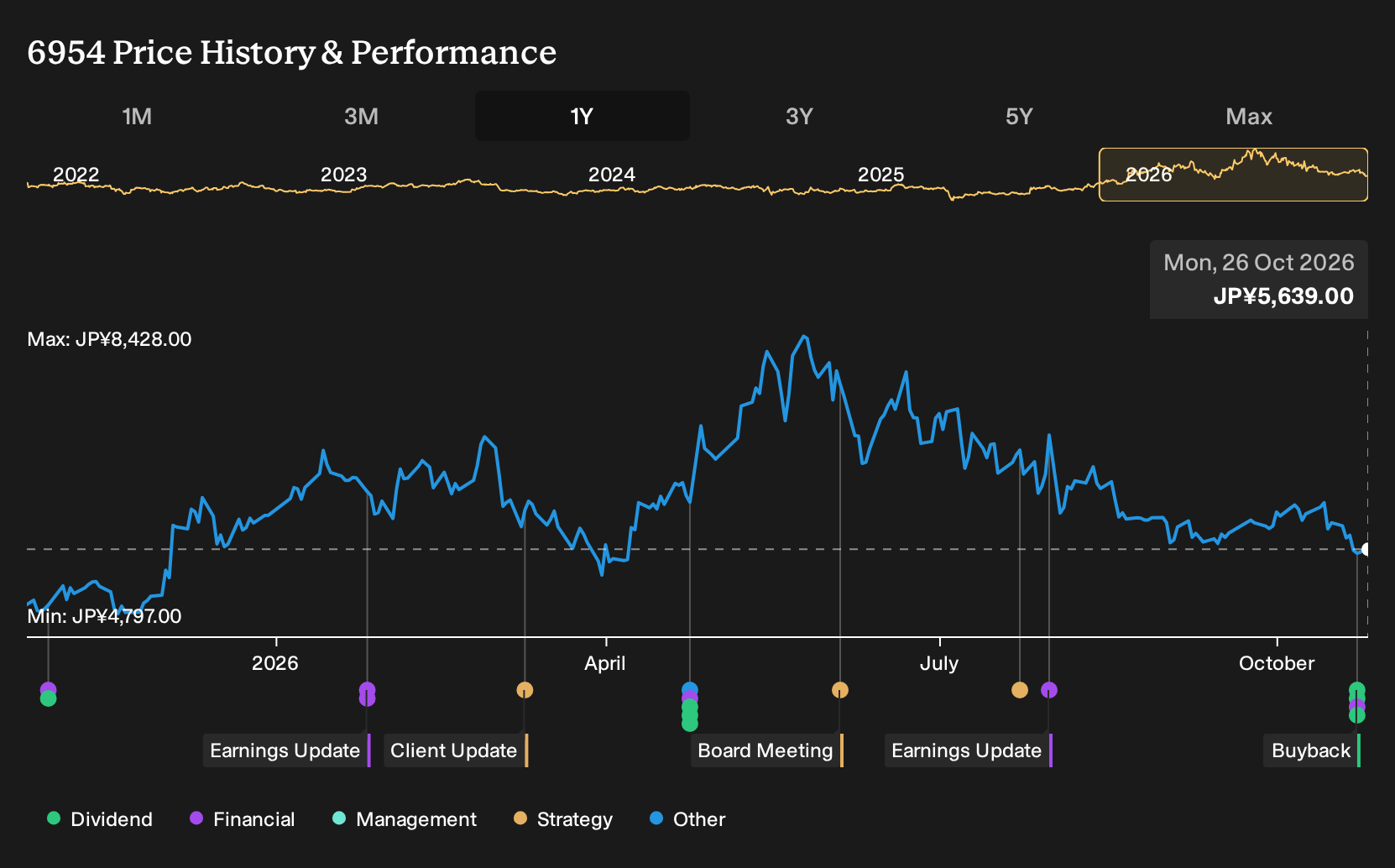The image size is (1395, 868).
Task: Toggle the Management legend item
Action: coord(405,819)
